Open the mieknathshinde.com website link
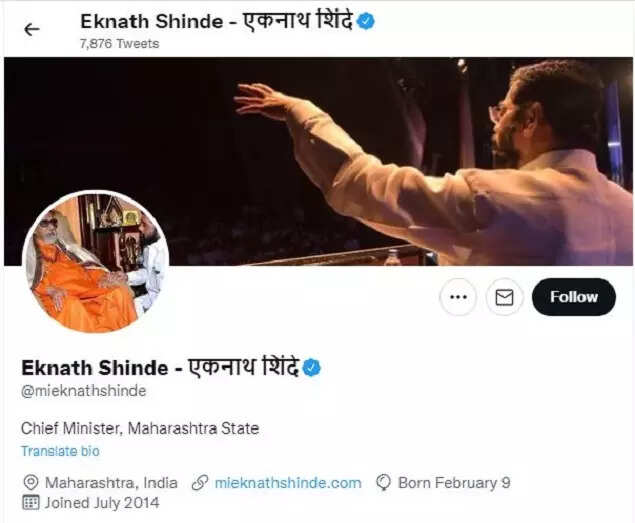Screen dimensions: 635x523 click(x=288, y=483)
